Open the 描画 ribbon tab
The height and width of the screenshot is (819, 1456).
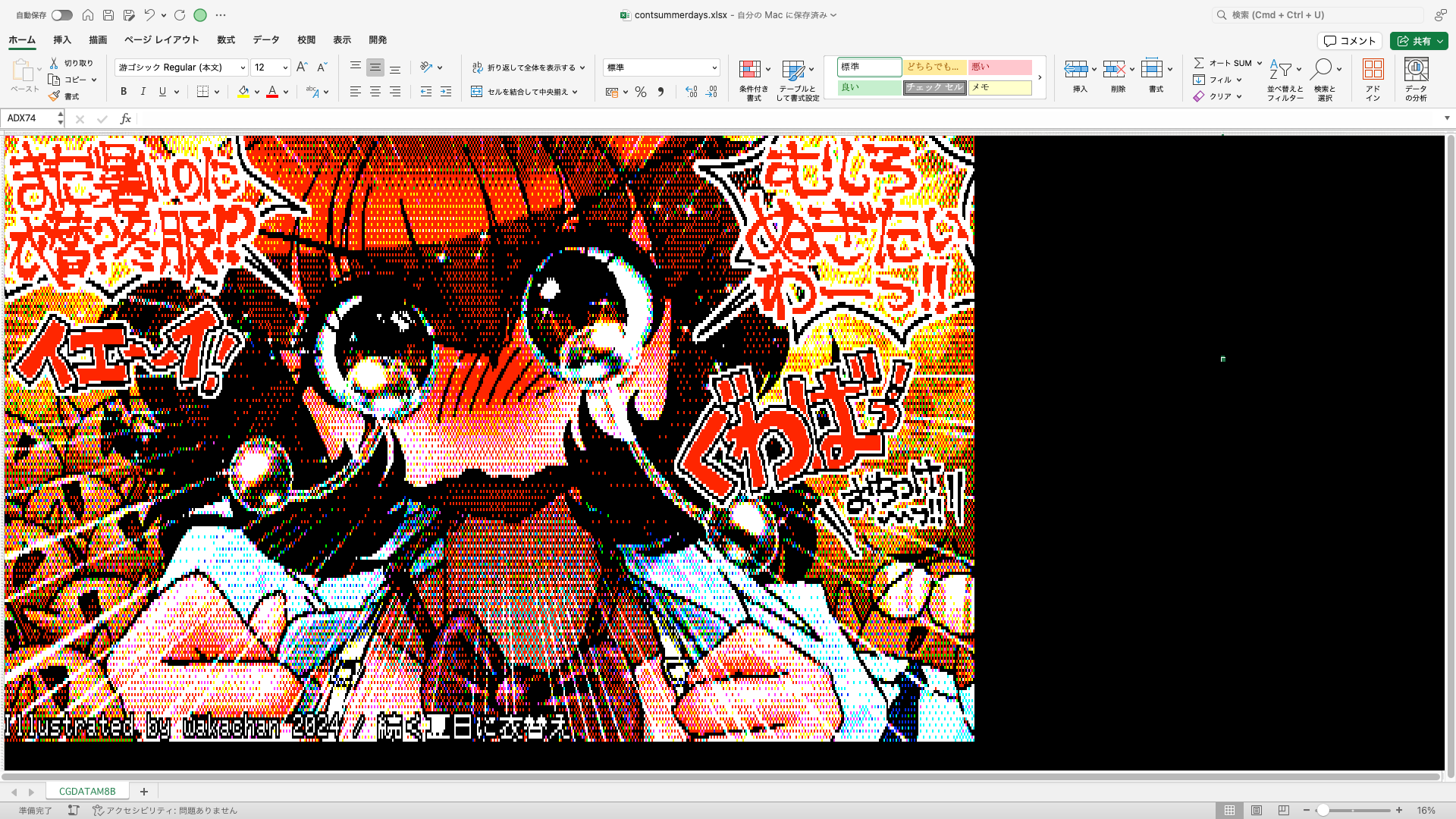tap(98, 40)
